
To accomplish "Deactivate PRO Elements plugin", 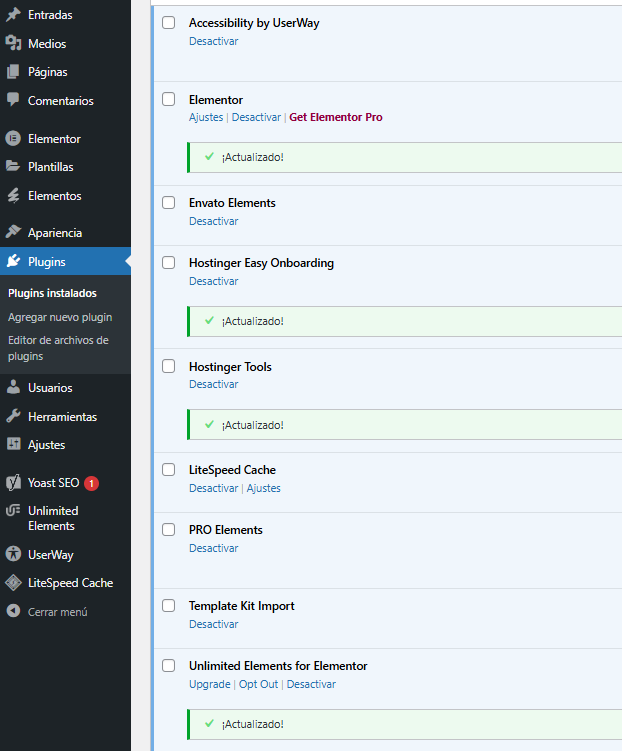I will pos(214,548).
